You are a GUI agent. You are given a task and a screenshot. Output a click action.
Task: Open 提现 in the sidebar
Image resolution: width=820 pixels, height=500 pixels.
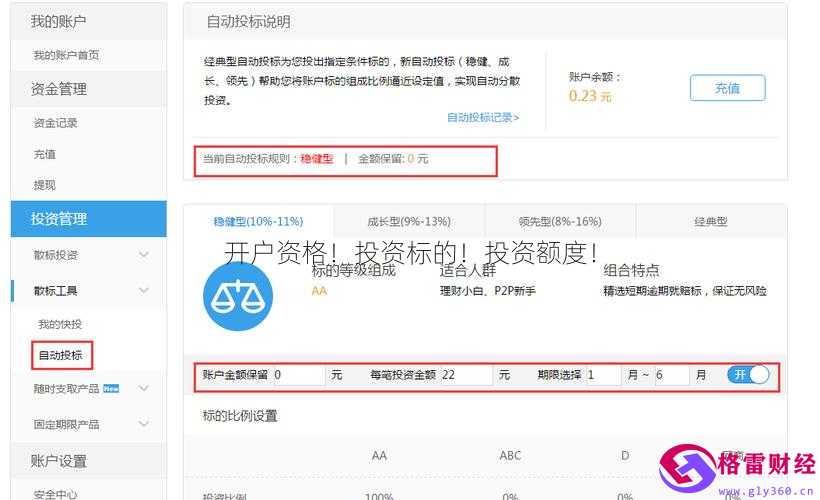point(44,185)
